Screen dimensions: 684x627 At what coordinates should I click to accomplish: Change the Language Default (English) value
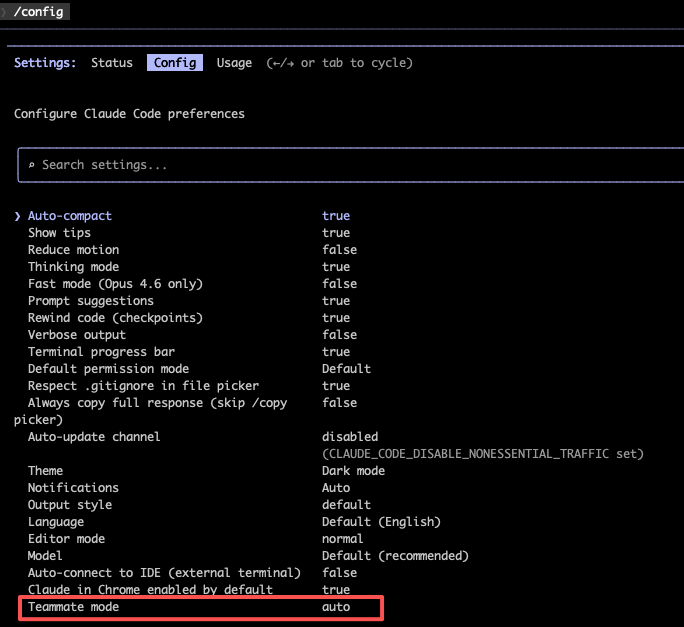pos(381,522)
